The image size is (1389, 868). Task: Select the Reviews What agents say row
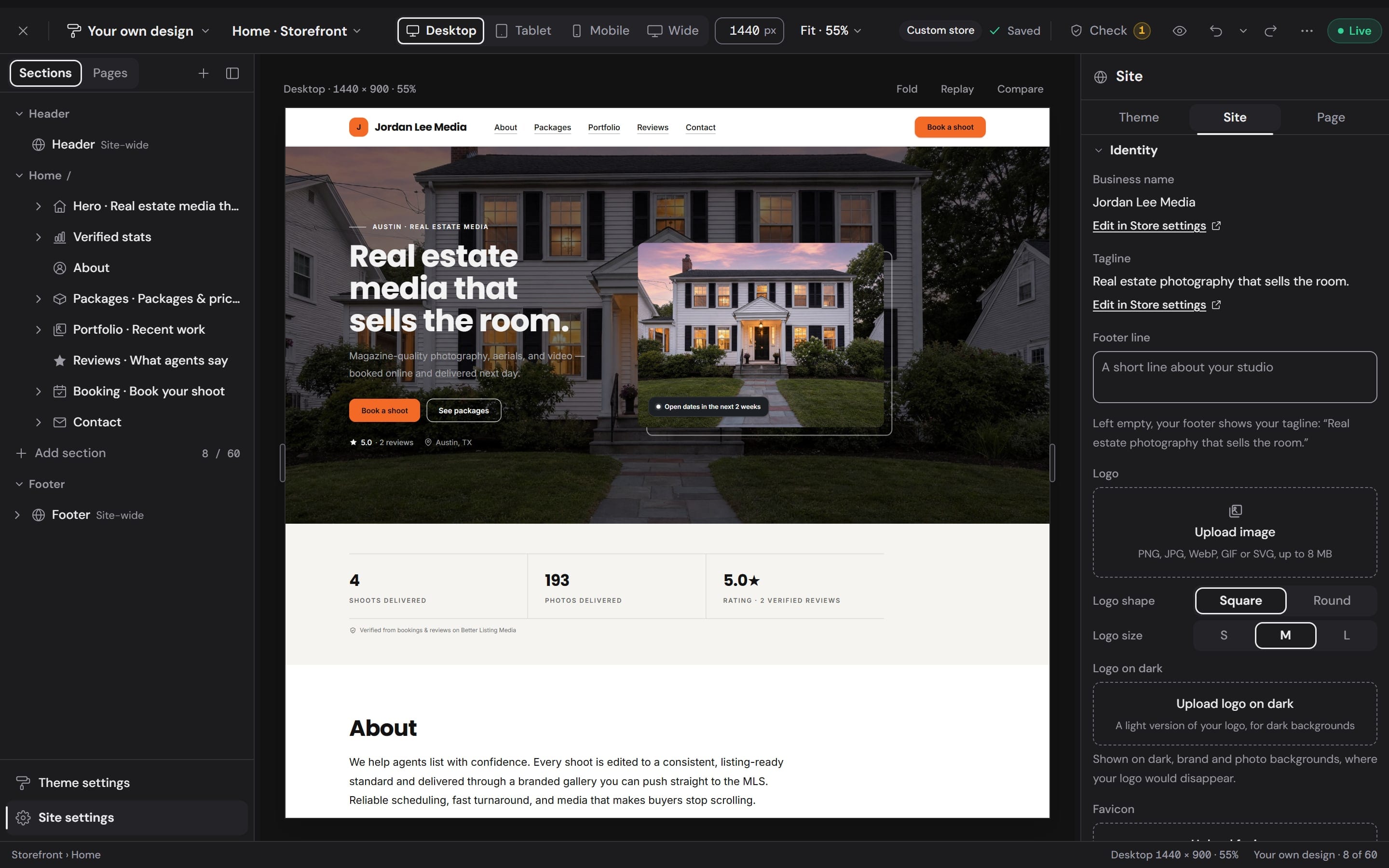coord(127,361)
